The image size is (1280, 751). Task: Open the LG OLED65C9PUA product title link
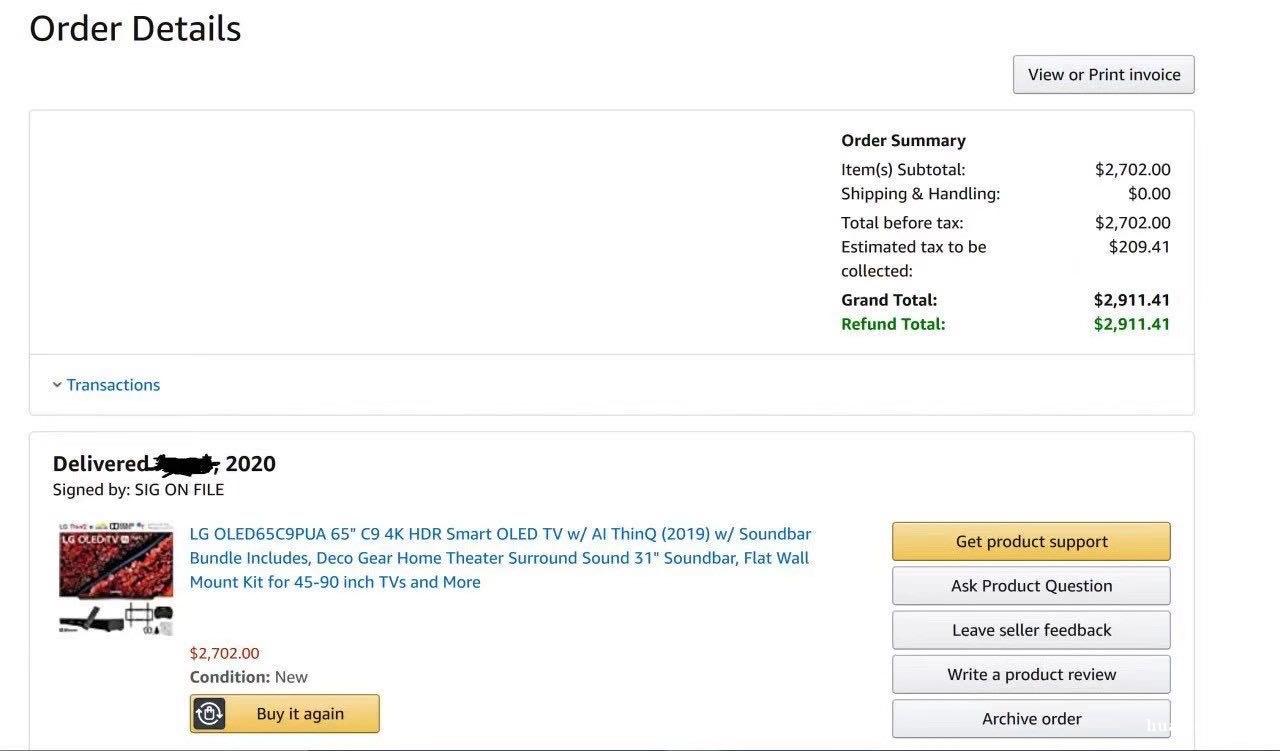(500, 558)
